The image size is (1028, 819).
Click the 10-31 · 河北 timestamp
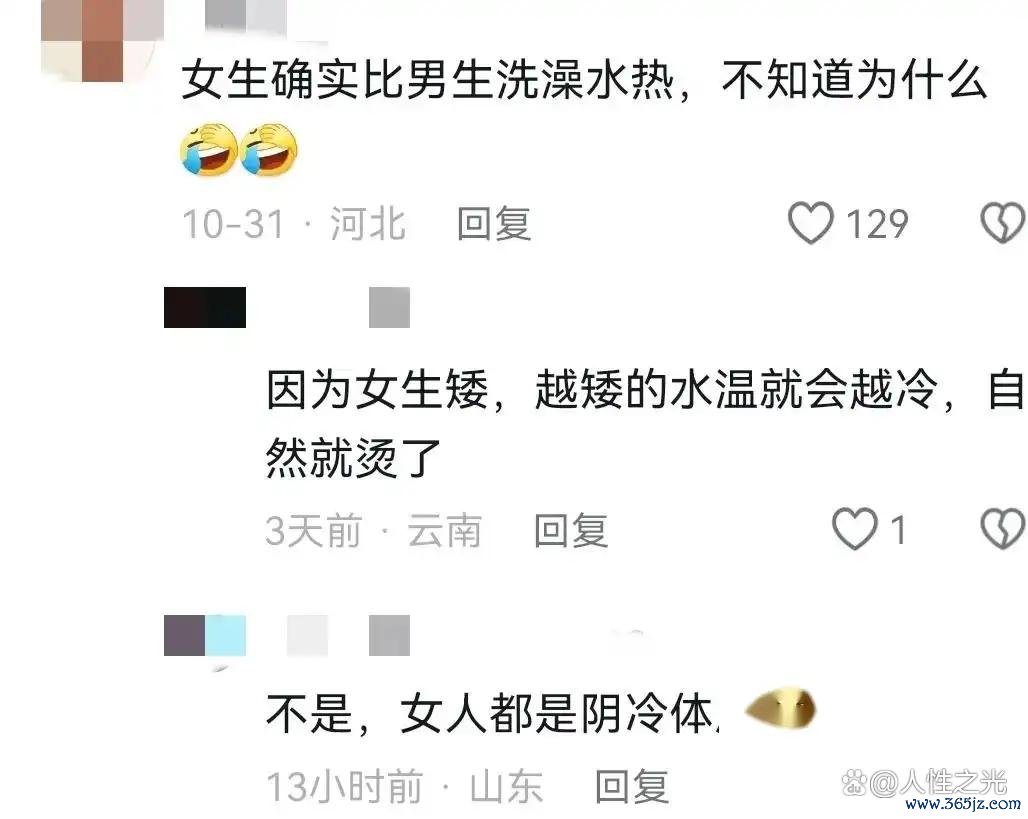[293, 224]
